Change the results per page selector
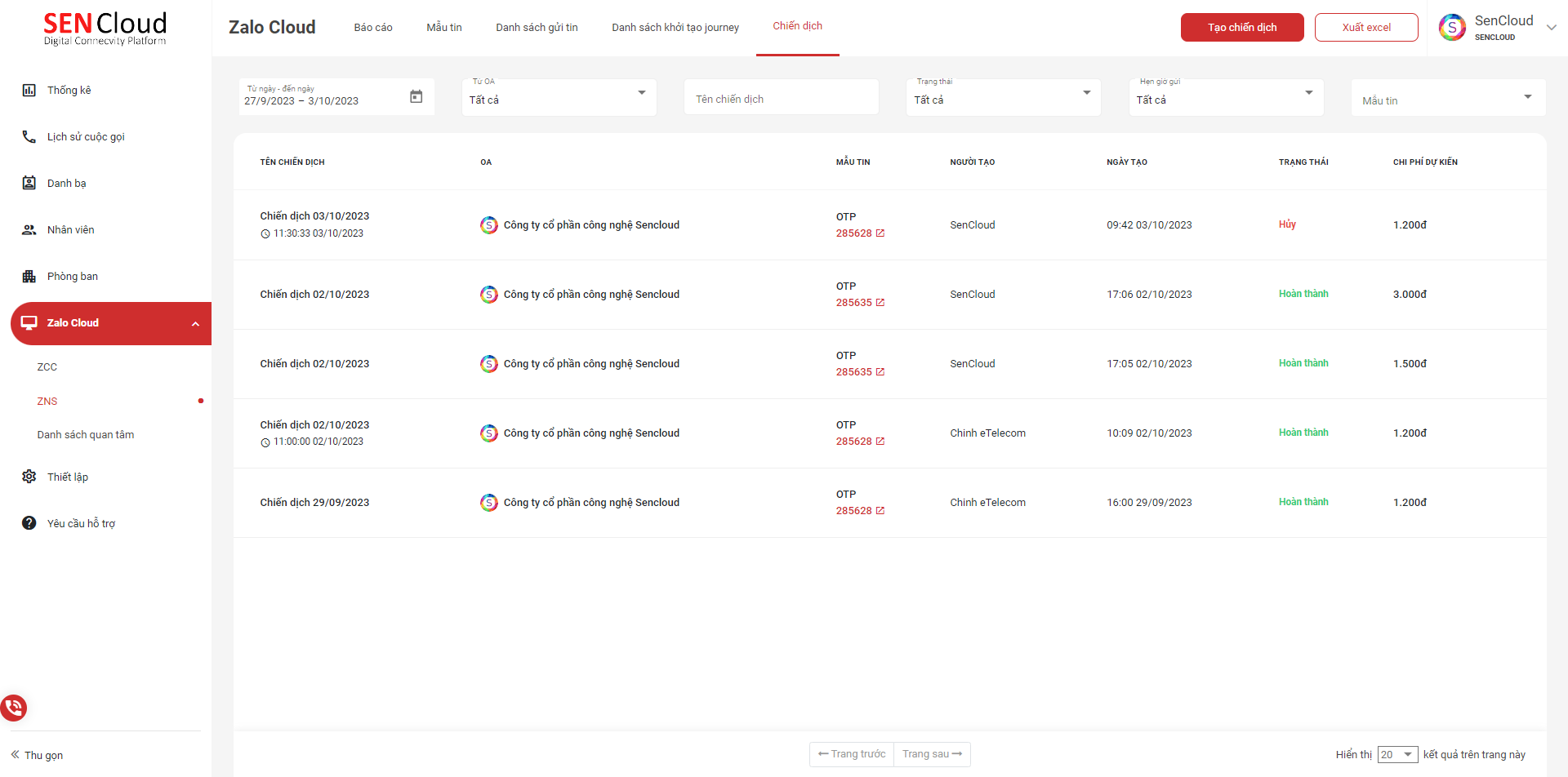 pos(1397,755)
